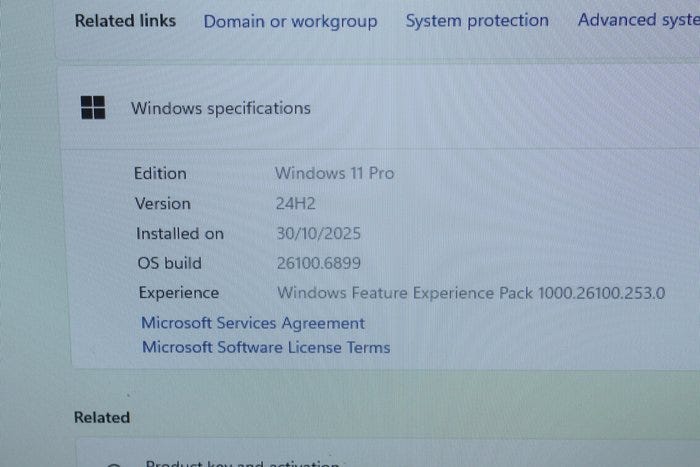Select Windows Feature Experience Pack value

click(x=471, y=293)
